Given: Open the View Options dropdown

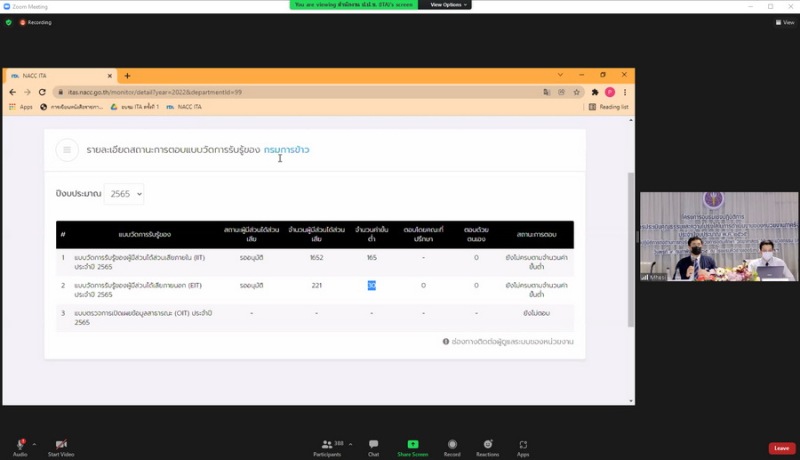Looking at the screenshot, I should (x=446, y=5).
